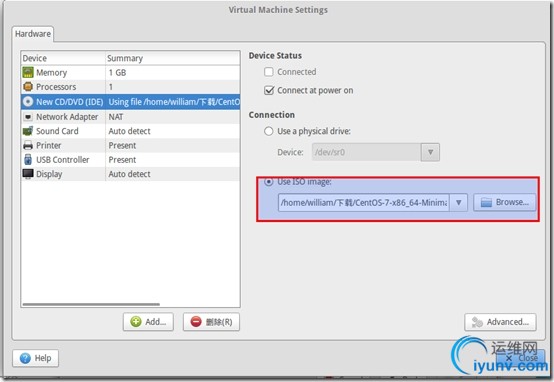Viewport: 554px width, 382px height.
Task: Click the CD/DVD disc icon
Action: click(x=28, y=102)
